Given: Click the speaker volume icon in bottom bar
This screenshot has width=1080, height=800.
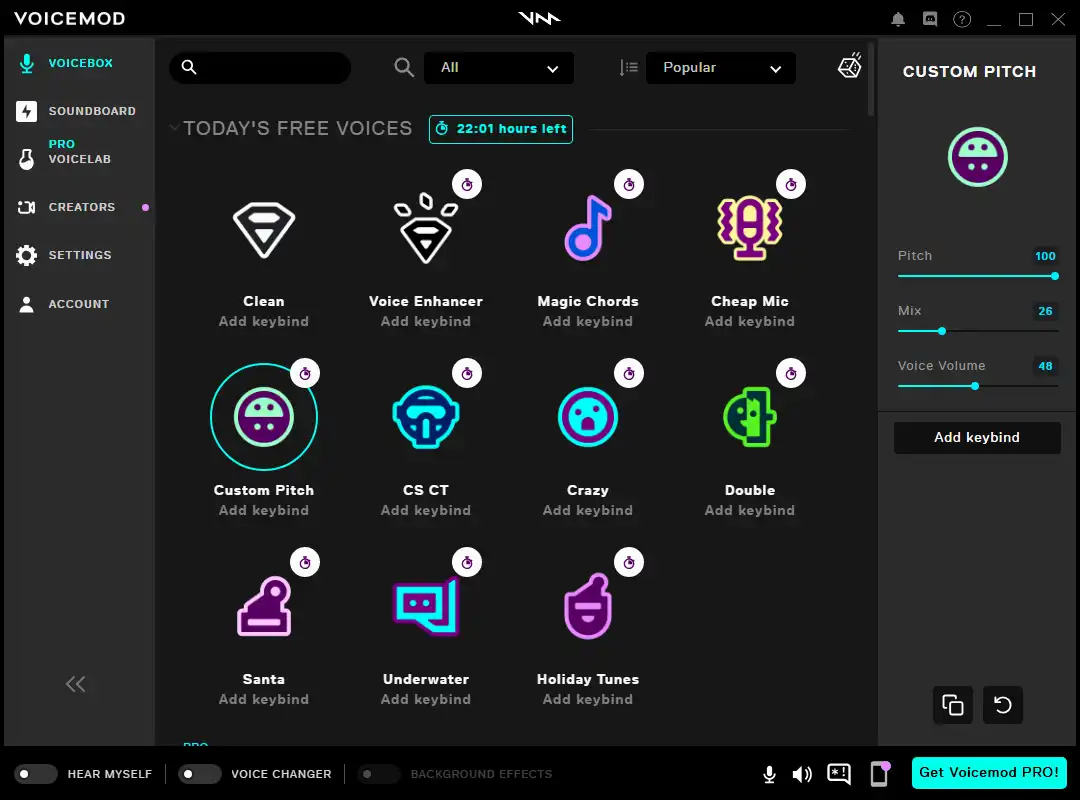Looking at the screenshot, I should (x=802, y=775).
